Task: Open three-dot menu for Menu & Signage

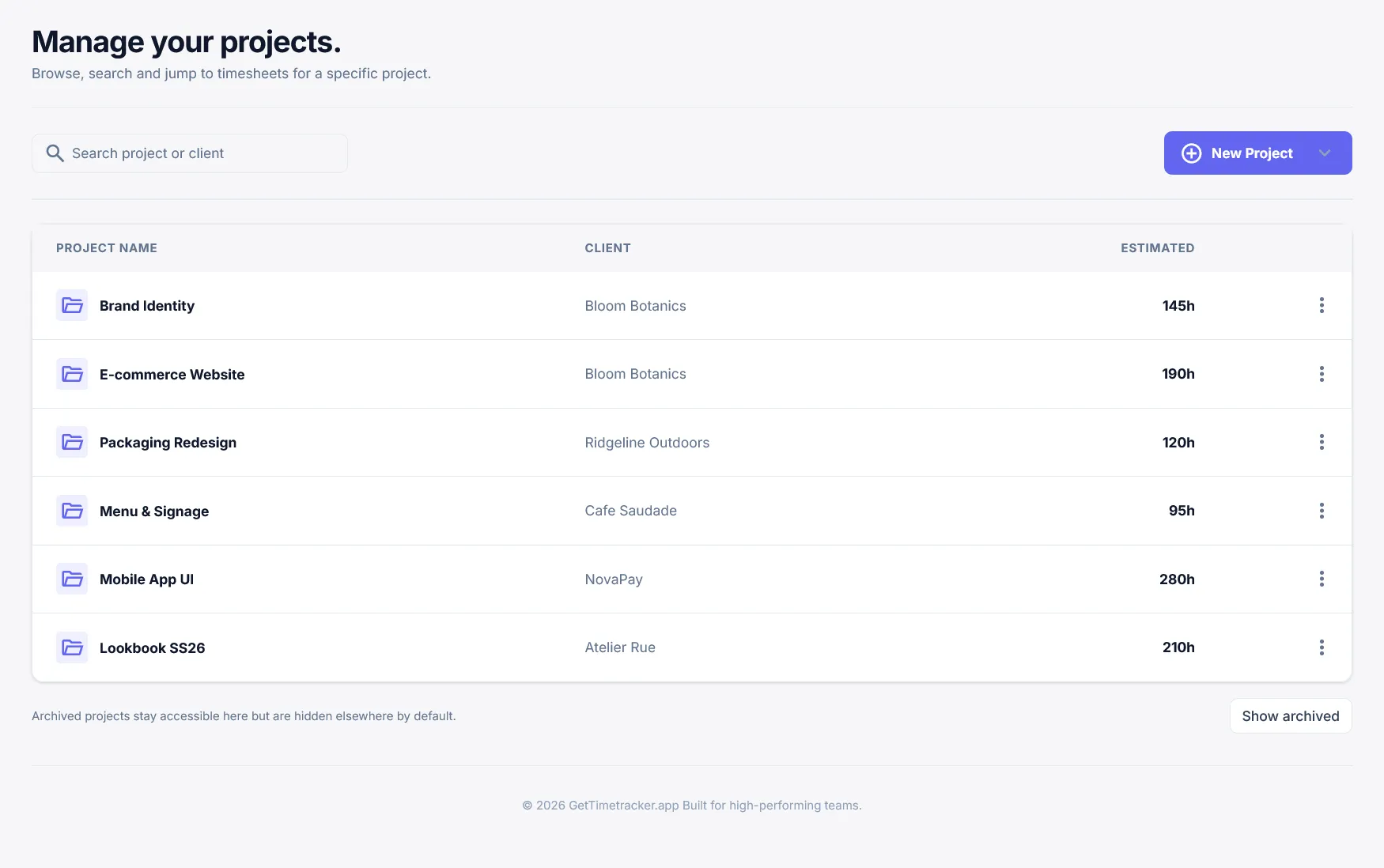Action: 1322,511
